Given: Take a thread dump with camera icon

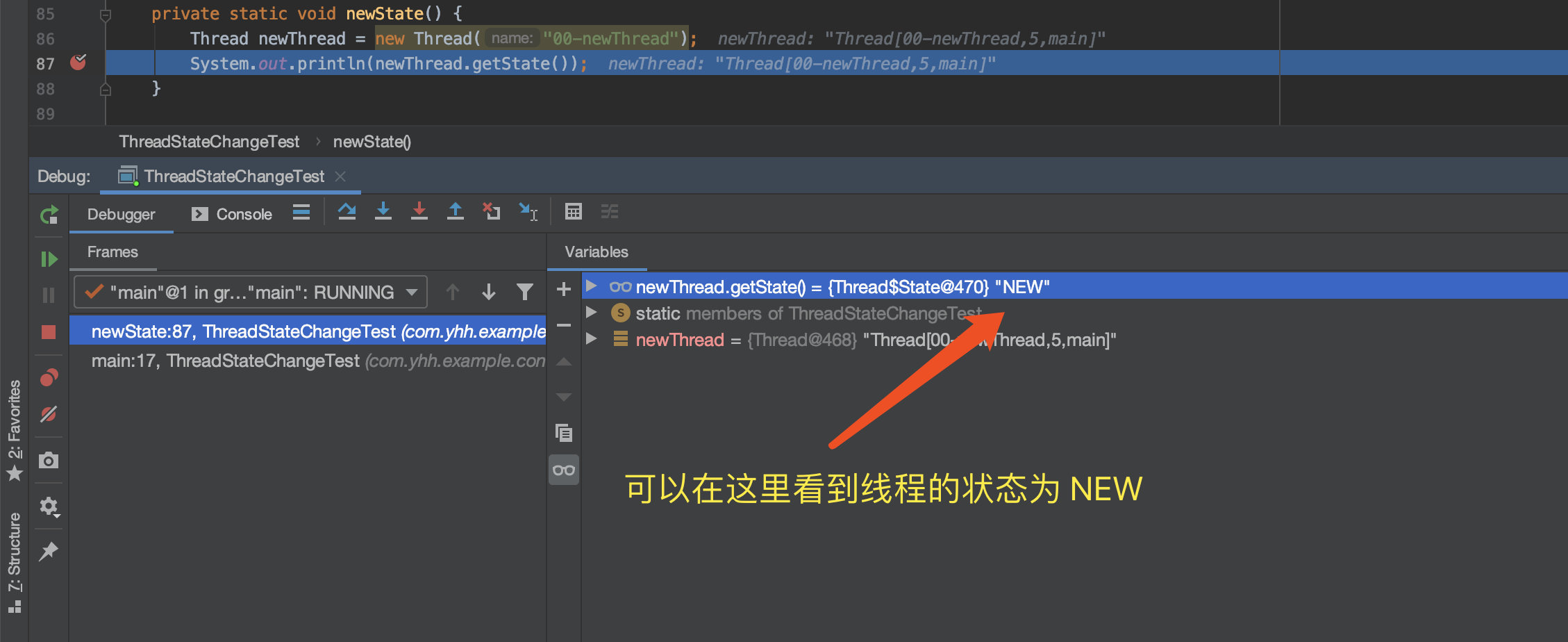Looking at the screenshot, I should (49, 460).
